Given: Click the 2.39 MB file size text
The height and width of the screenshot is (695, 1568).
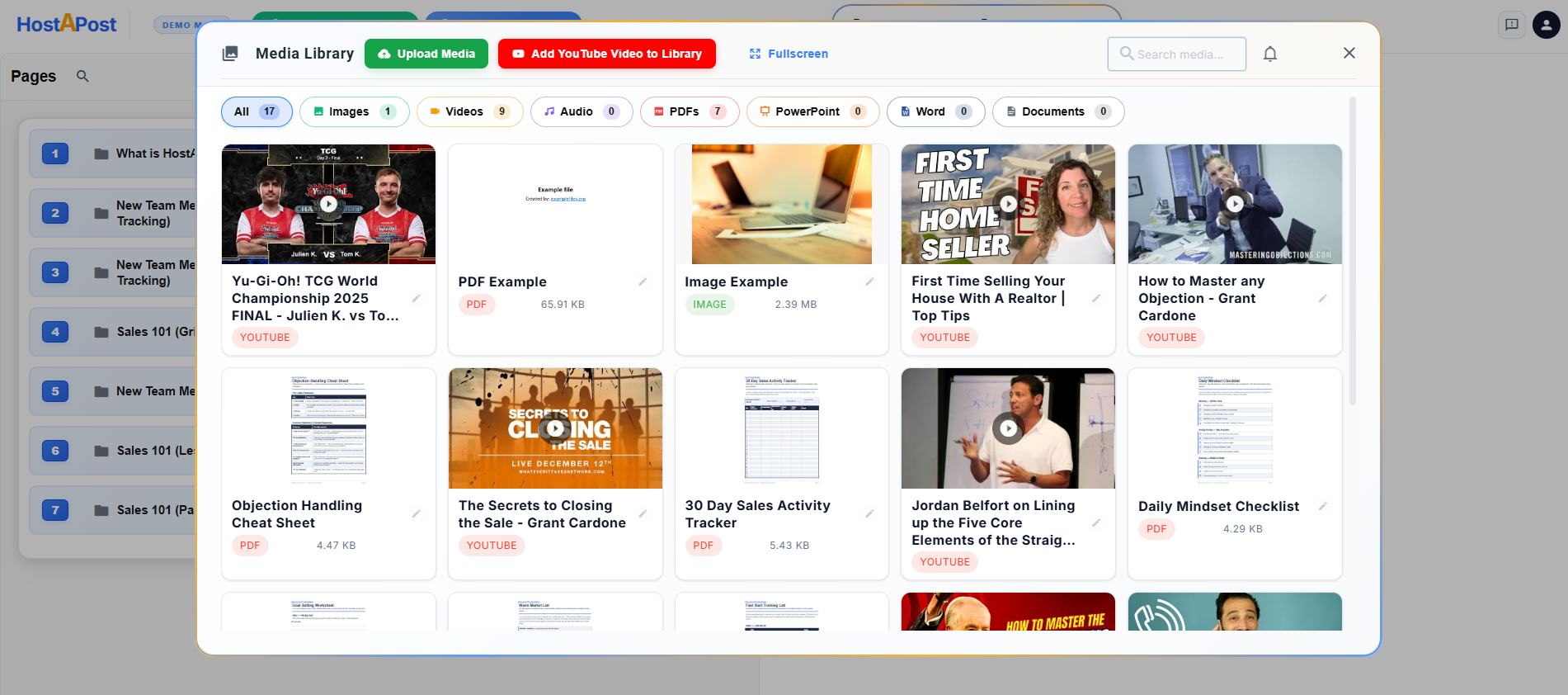Looking at the screenshot, I should tap(796, 305).
